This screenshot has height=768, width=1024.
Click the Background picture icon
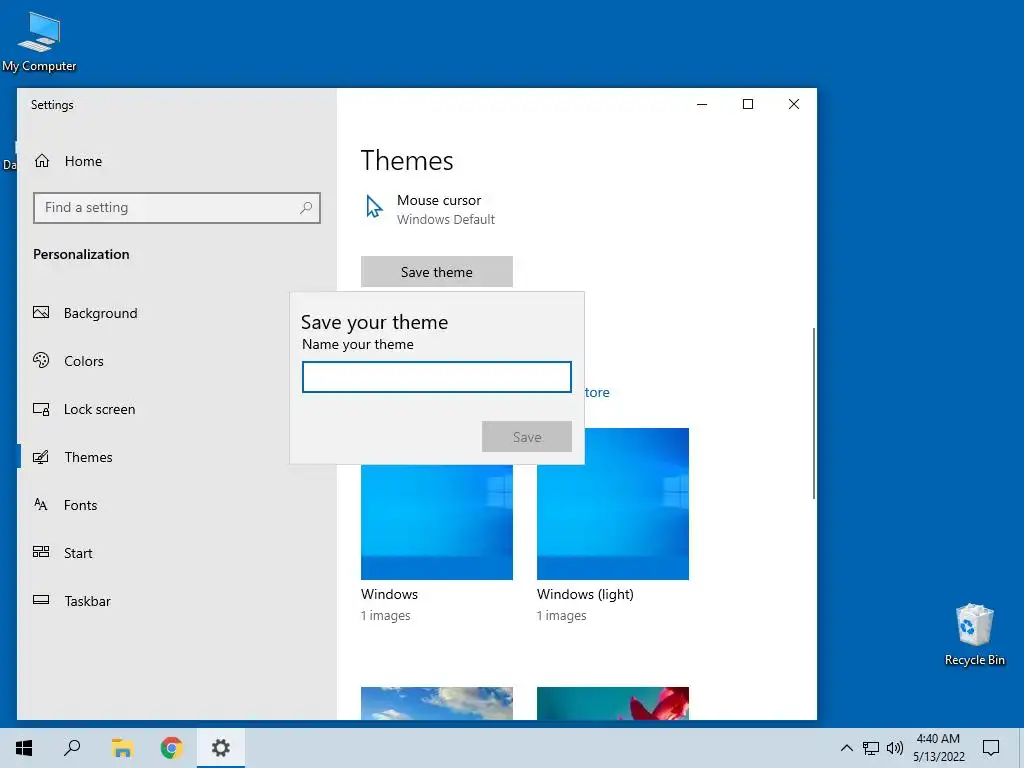click(41, 313)
